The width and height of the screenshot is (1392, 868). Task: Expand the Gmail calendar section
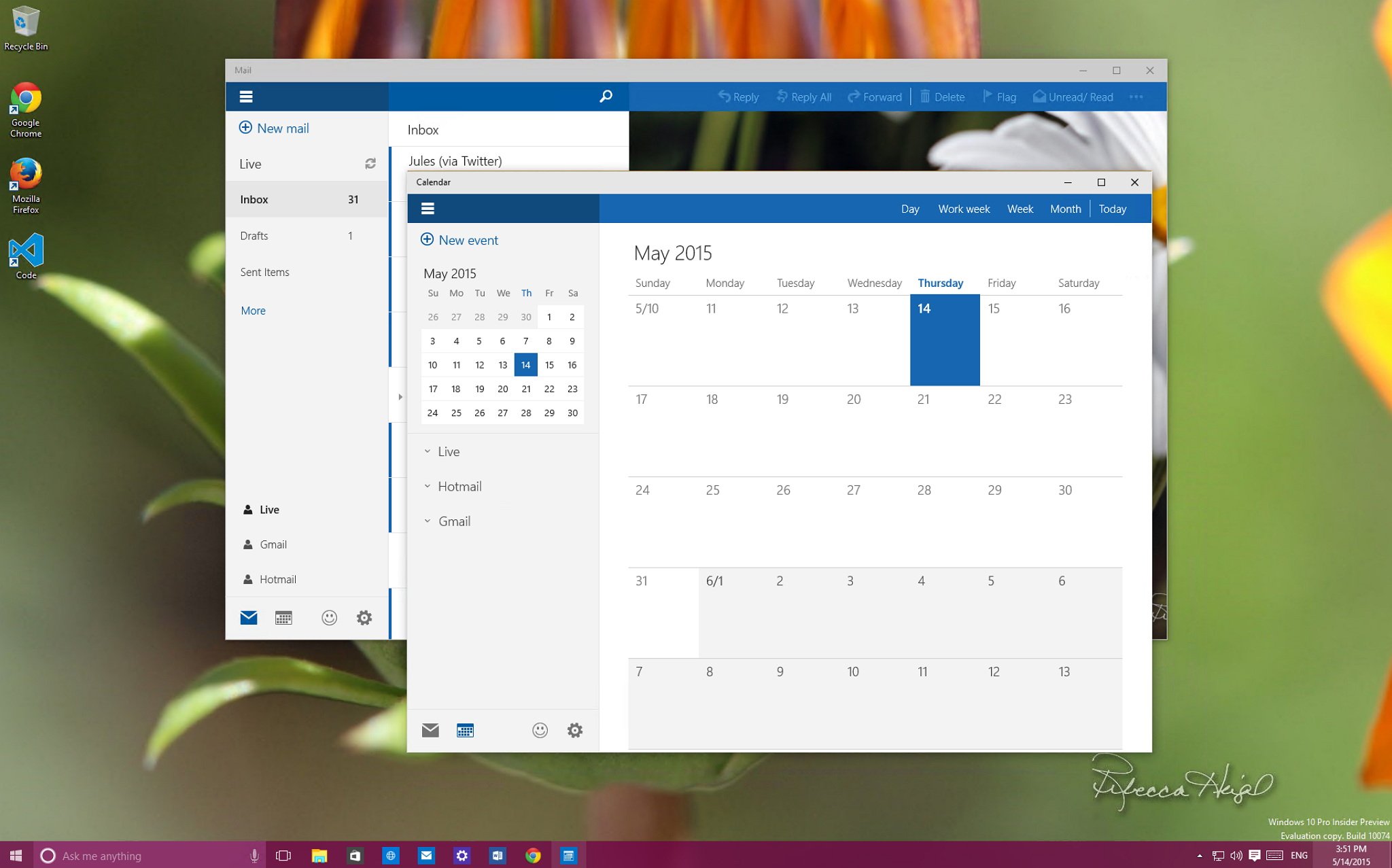point(427,520)
